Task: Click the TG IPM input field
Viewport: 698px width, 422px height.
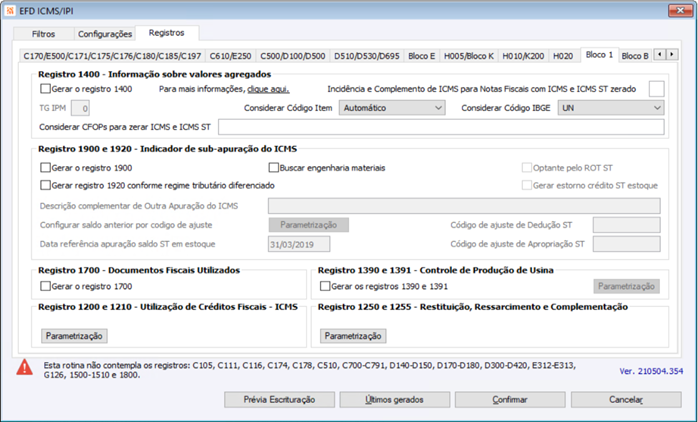Action: (x=80, y=108)
